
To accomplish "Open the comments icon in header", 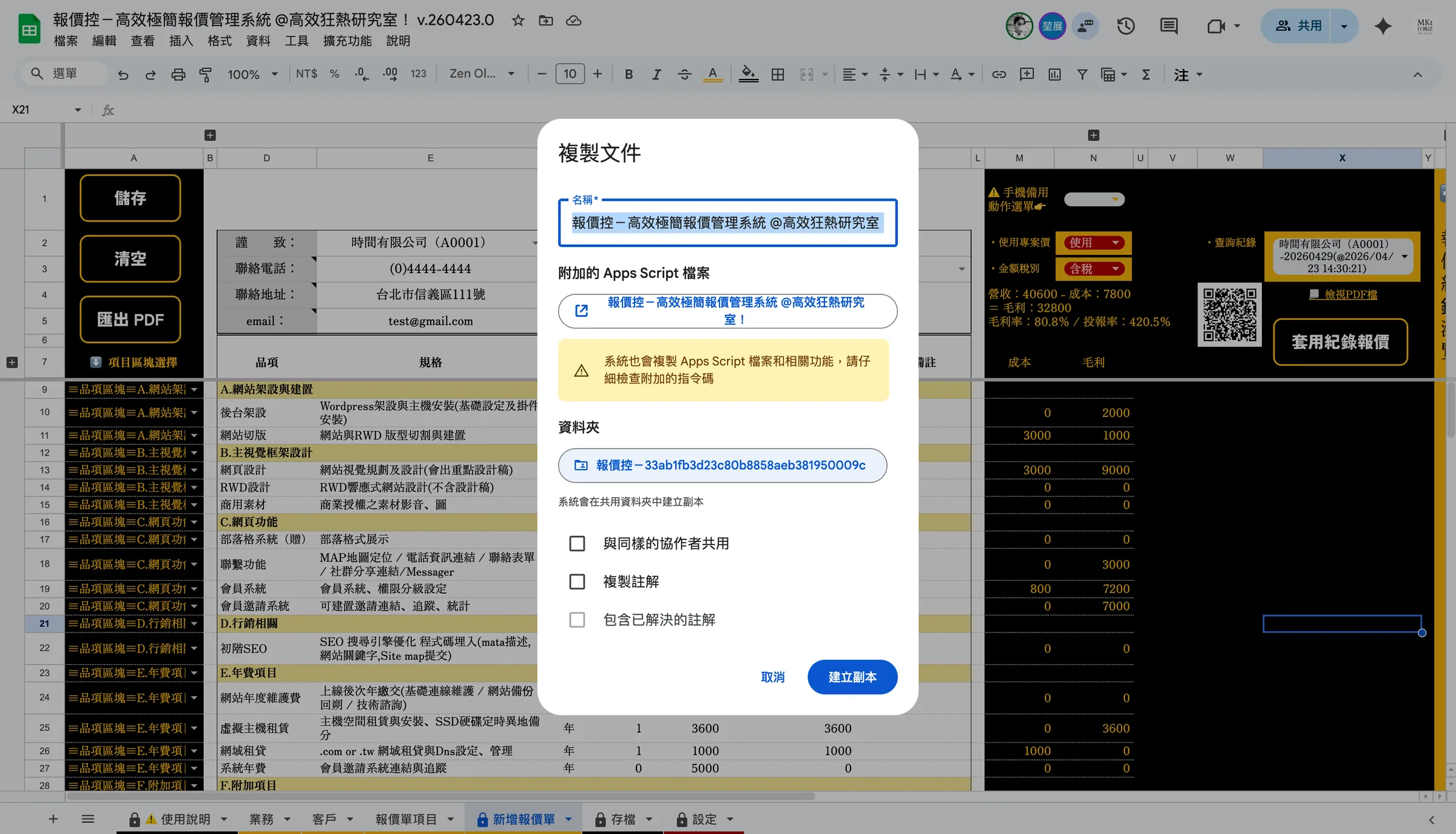I will (x=1168, y=26).
